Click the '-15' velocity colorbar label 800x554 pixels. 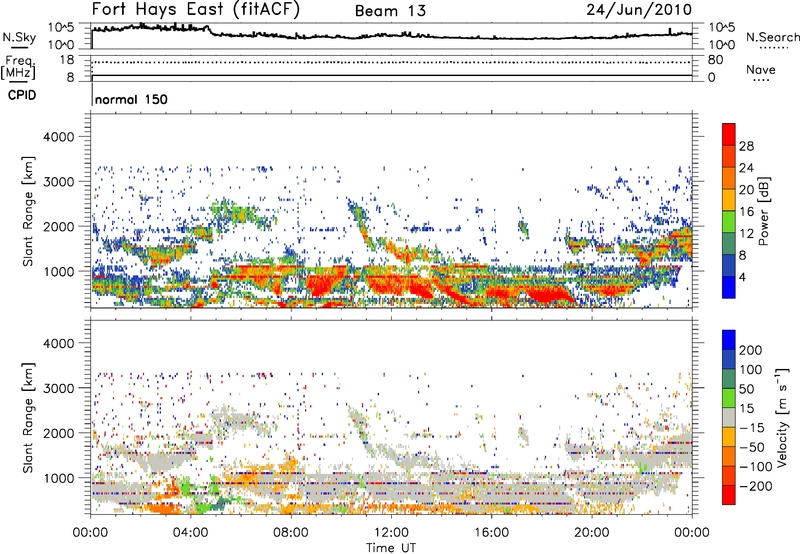(752, 427)
